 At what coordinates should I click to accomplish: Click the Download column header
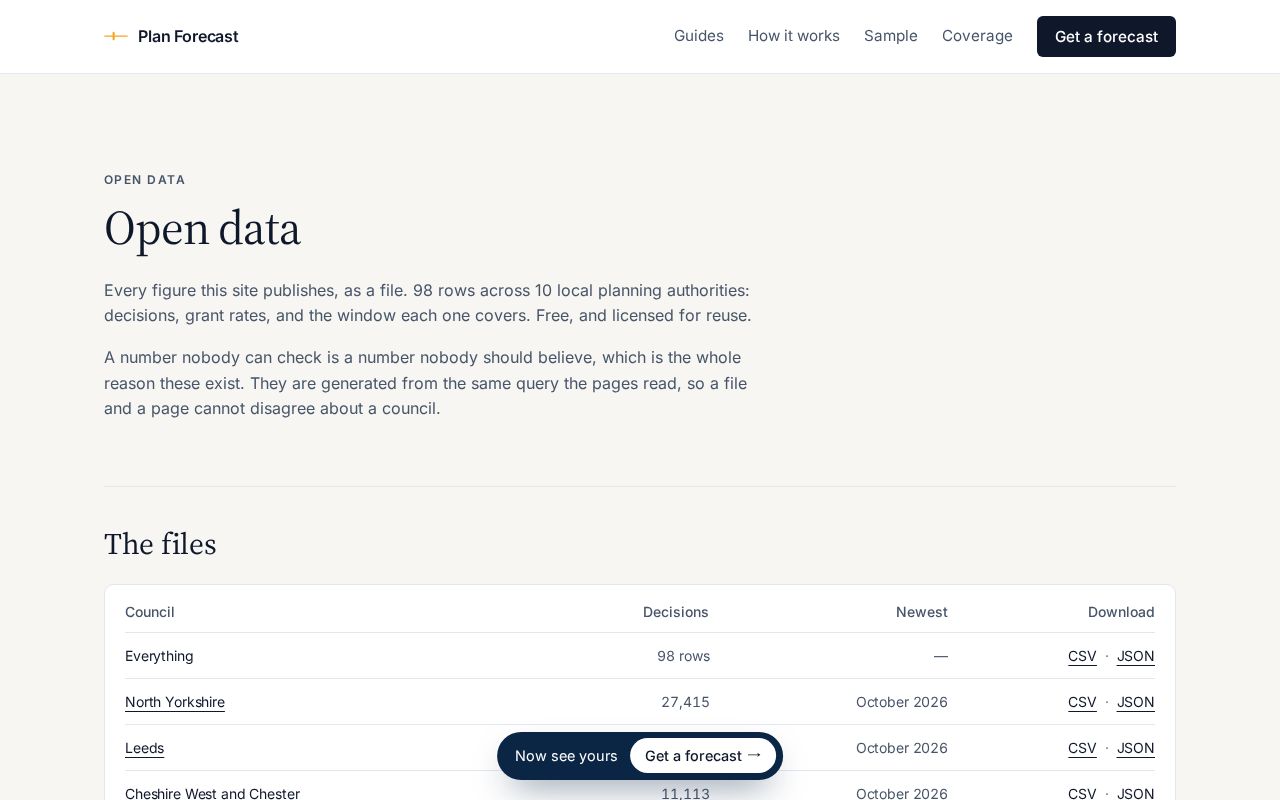click(1121, 612)
